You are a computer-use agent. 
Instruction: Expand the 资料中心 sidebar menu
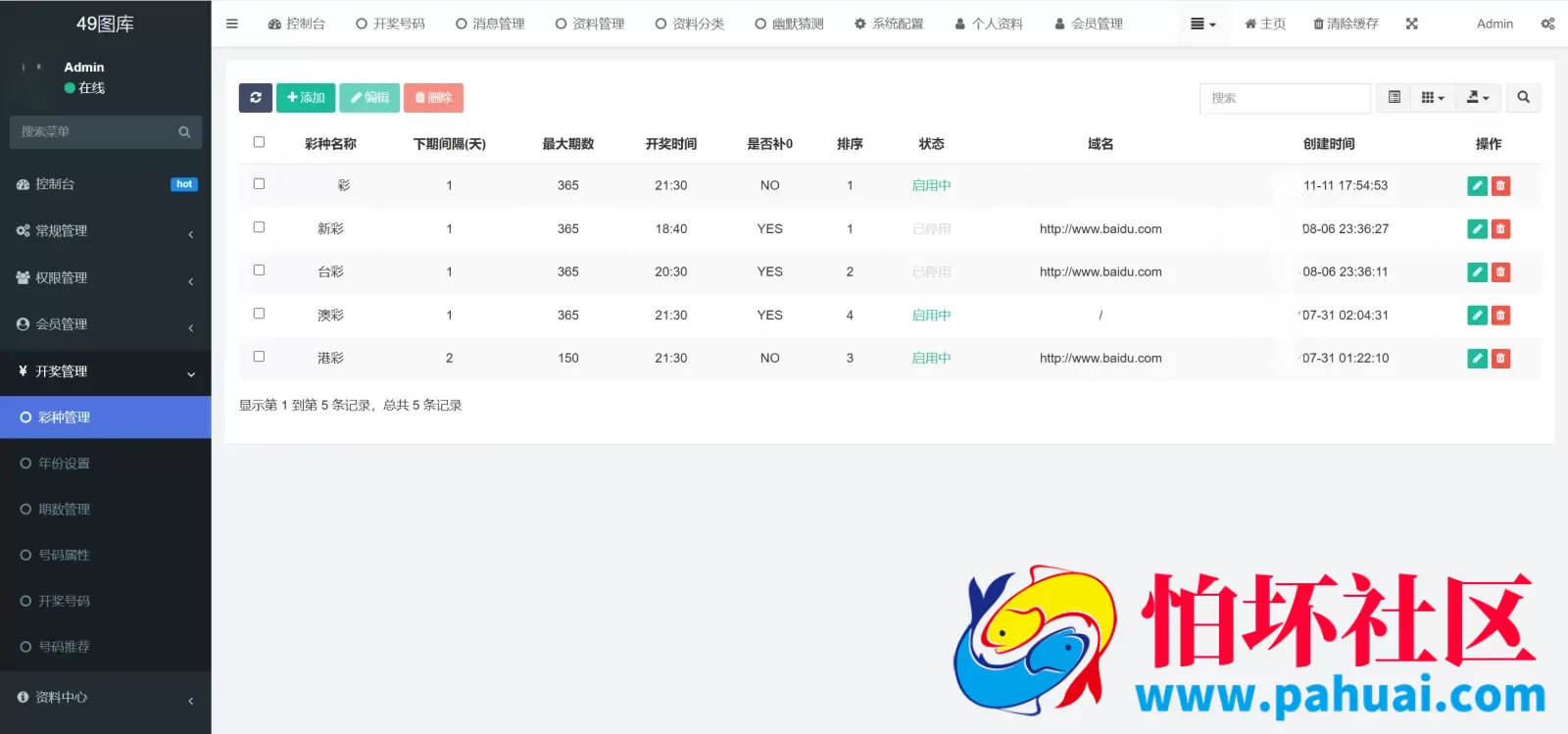point(105,698)
